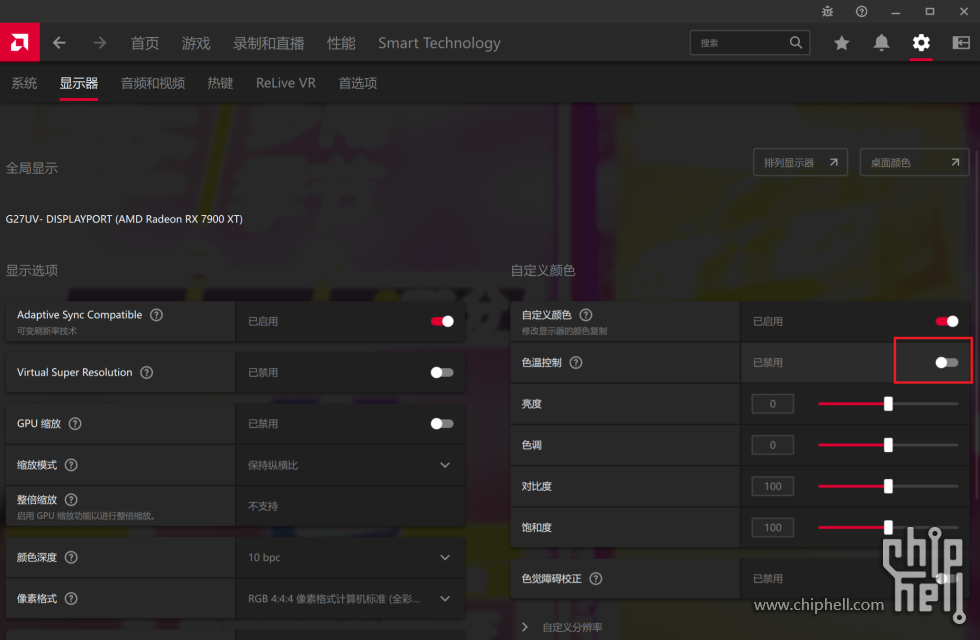980x640 pixels.
Task: Open 首页 top menu
Action: (145, 42)
